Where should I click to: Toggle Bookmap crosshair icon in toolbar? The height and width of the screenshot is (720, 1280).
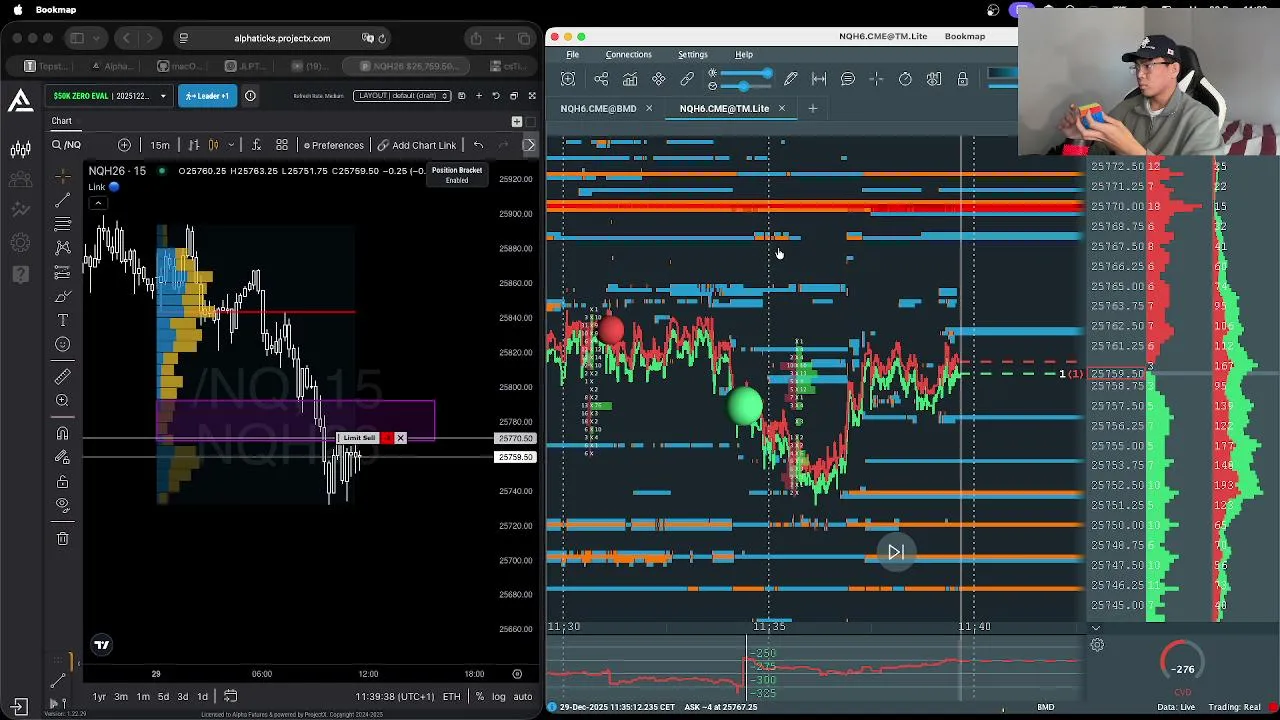876,79
